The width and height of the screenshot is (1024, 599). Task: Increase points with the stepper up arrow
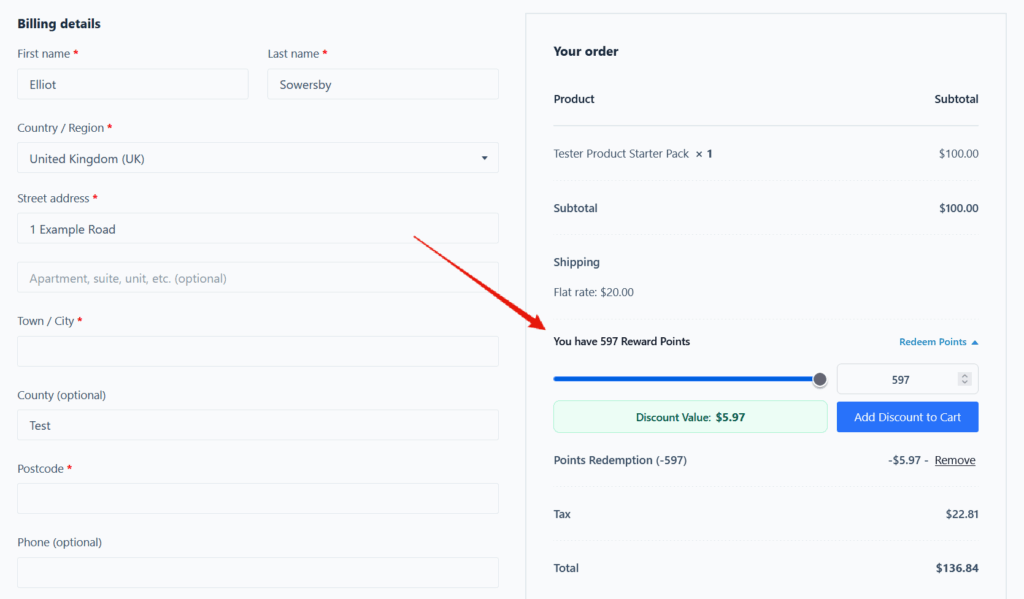click(x=964, y=375)
